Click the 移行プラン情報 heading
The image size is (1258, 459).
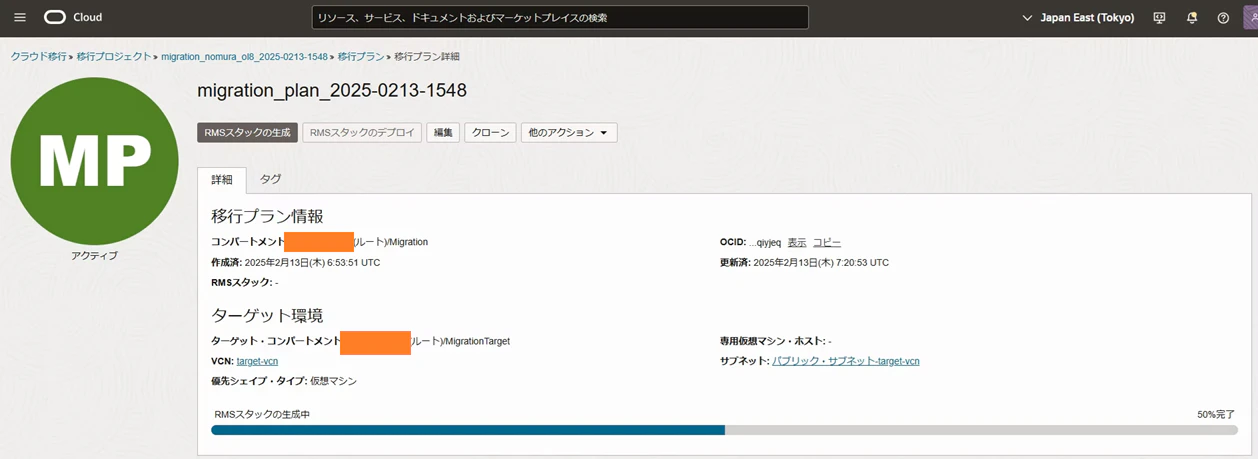[x=267, y=216]
